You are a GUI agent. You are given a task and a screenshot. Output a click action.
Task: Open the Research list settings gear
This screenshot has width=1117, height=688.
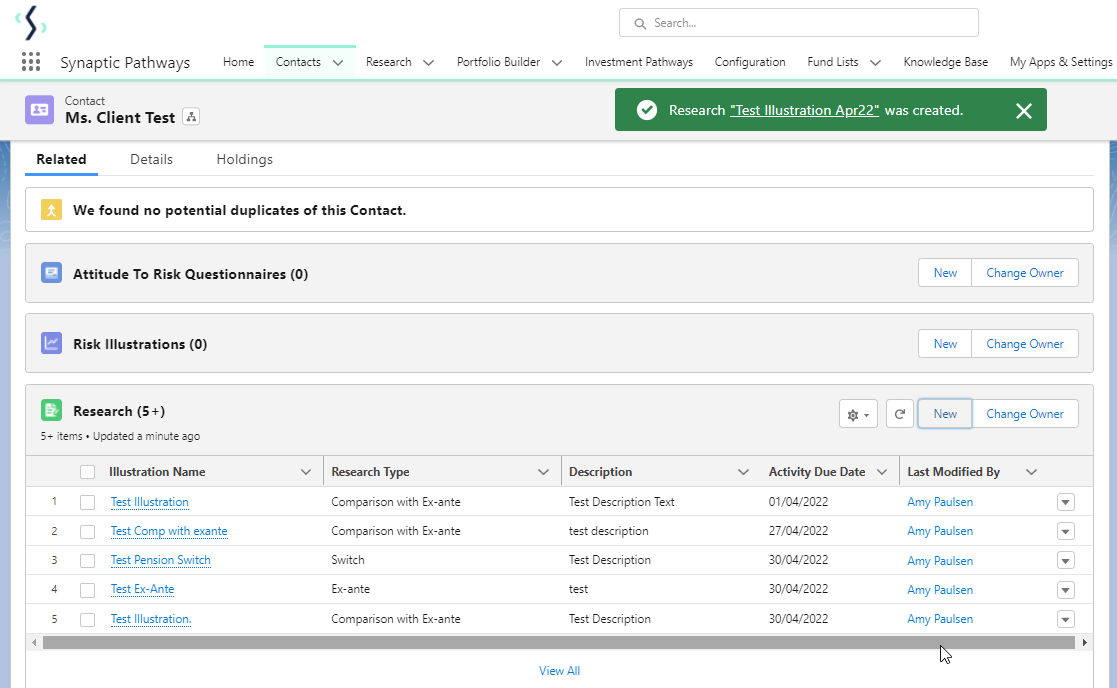(858, 414)
